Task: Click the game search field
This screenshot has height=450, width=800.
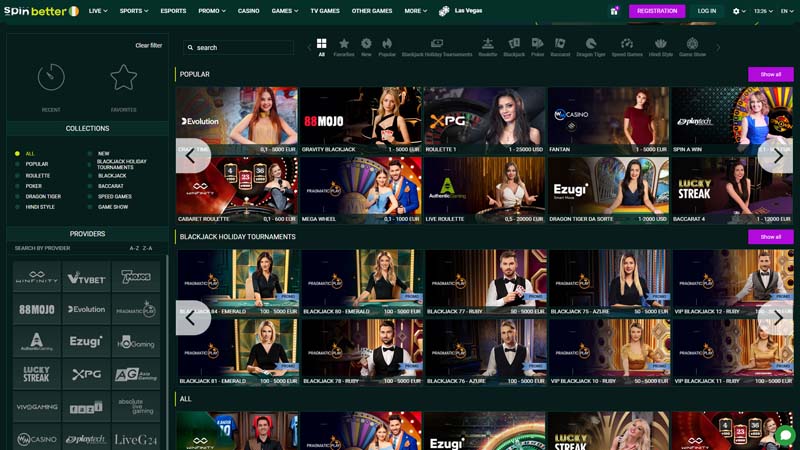Action: pyautogui.click(x=238, y=47)
